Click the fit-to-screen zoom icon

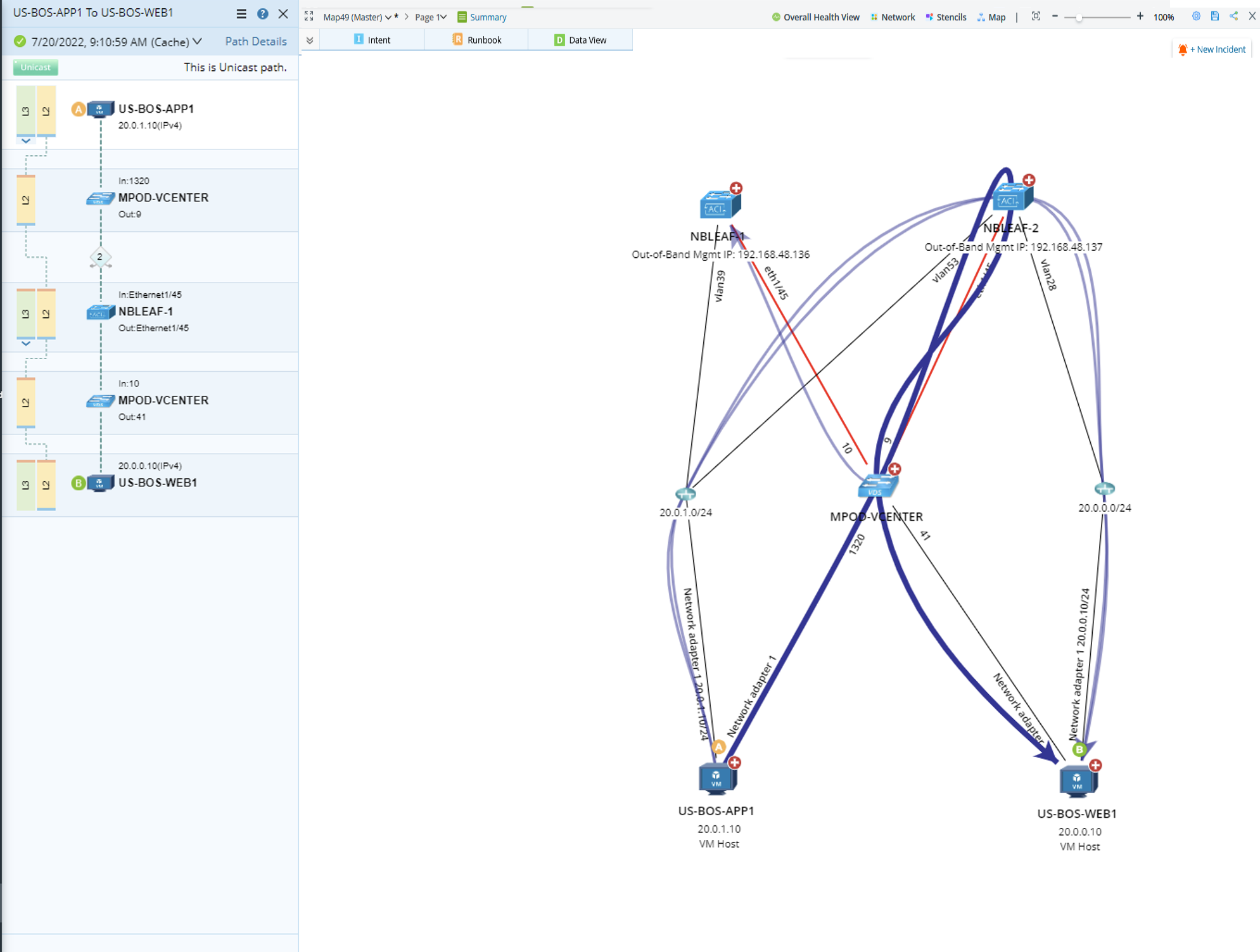[x=1036, y=16]
